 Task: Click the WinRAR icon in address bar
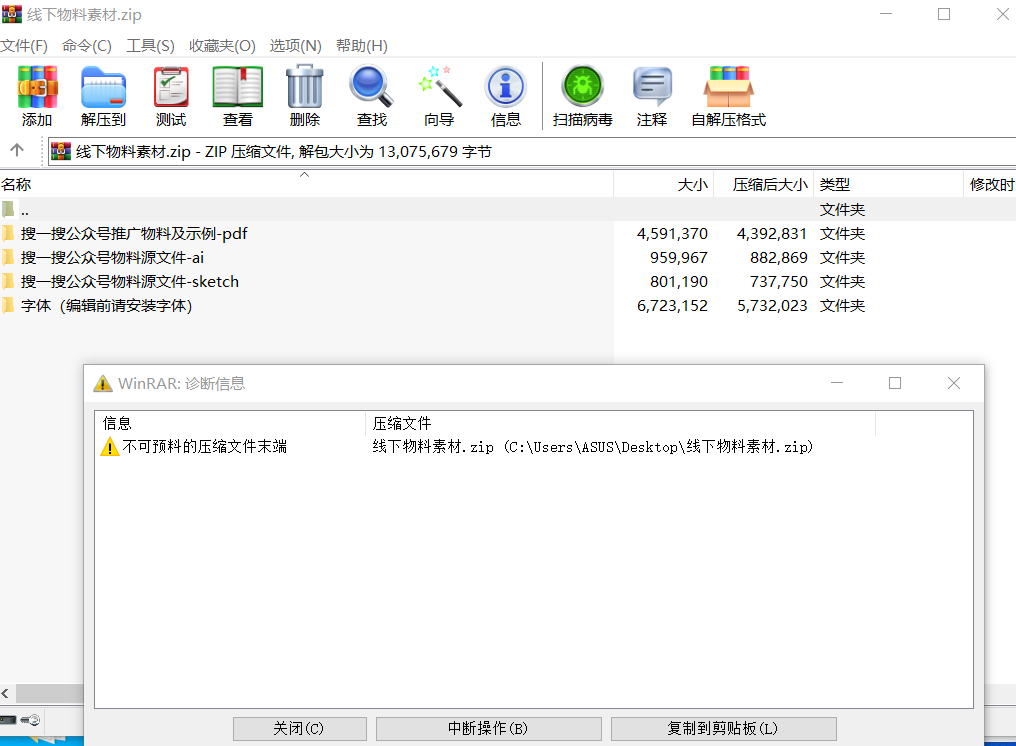(61, 151)
